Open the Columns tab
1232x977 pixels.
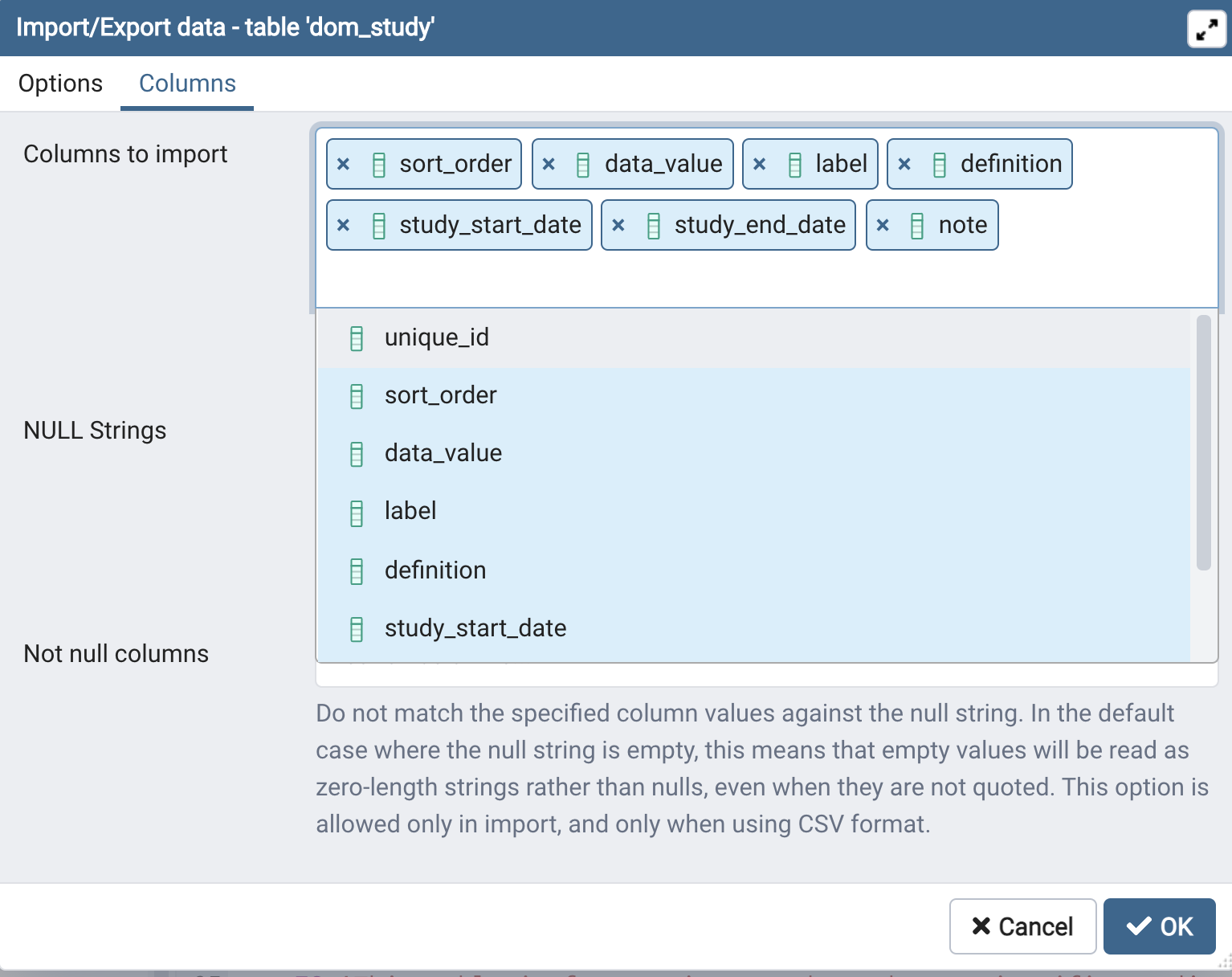(187, 84)
